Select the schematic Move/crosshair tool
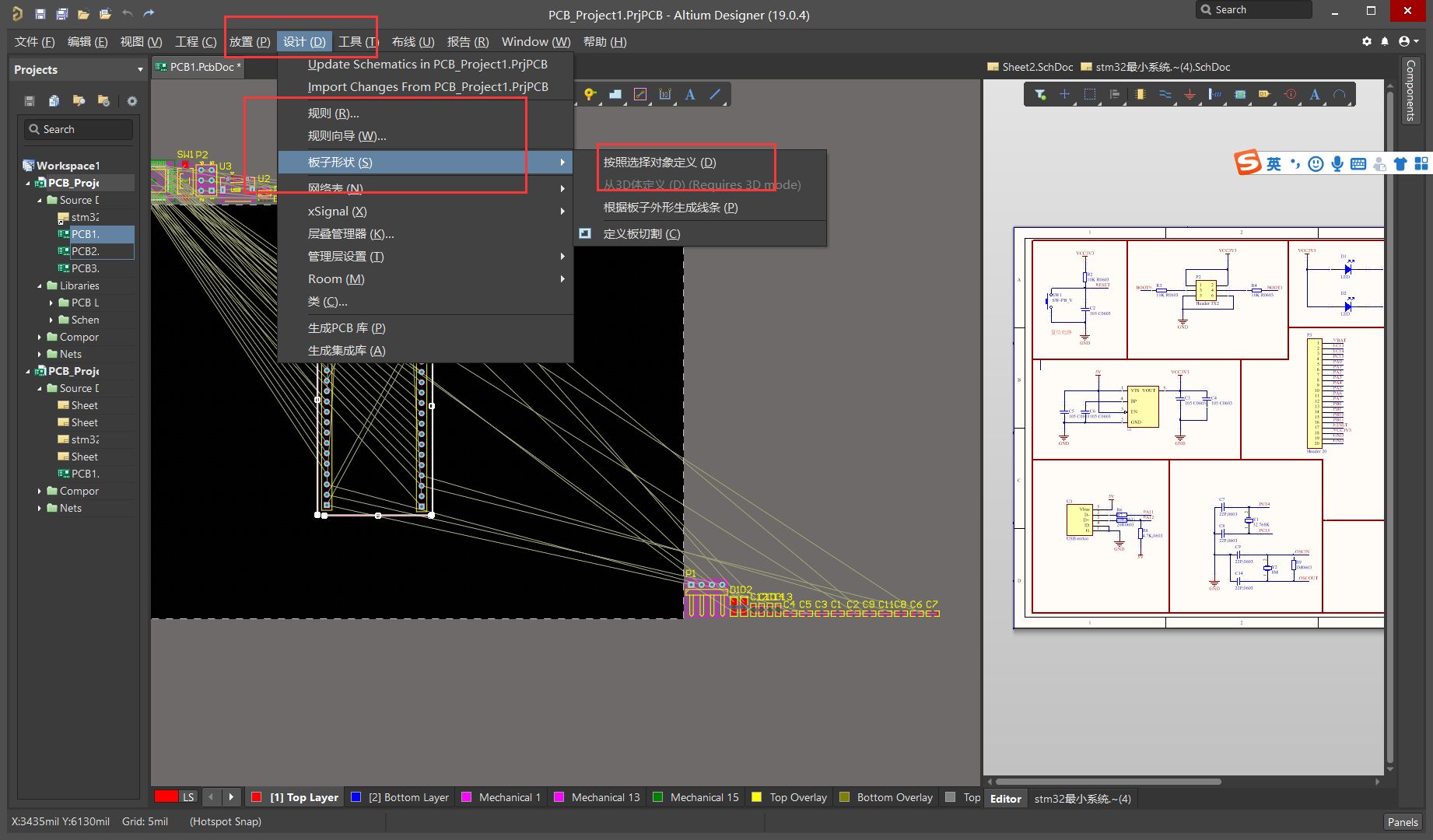 pos(1064,95)
